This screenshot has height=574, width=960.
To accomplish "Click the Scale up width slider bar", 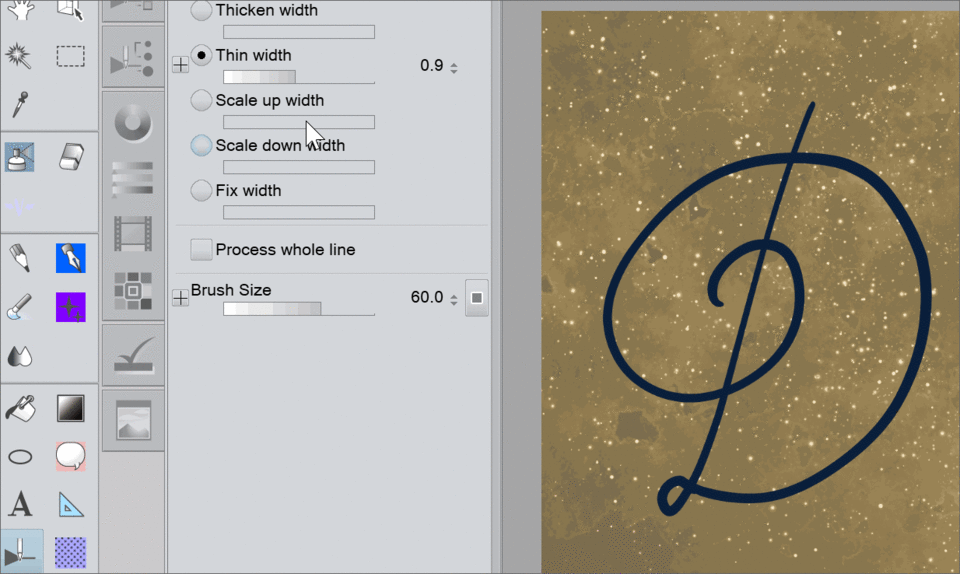I will 299,122.
